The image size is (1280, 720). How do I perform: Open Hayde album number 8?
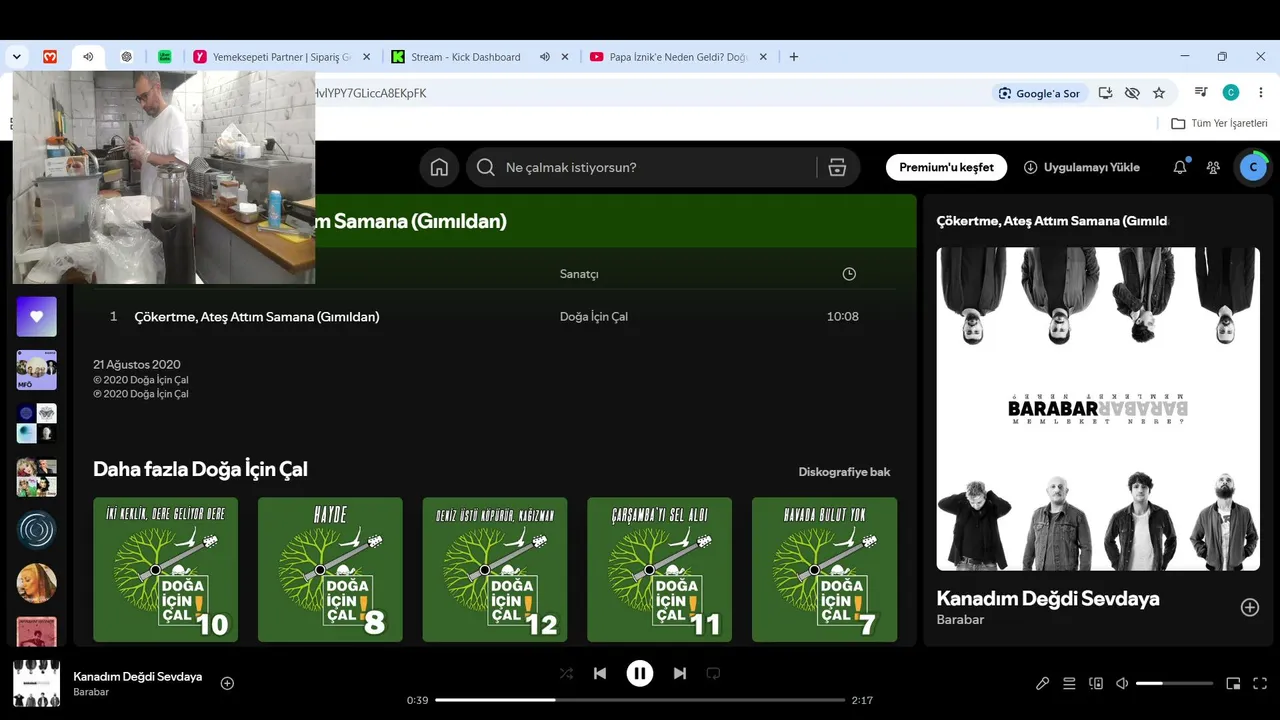(330, 570)
